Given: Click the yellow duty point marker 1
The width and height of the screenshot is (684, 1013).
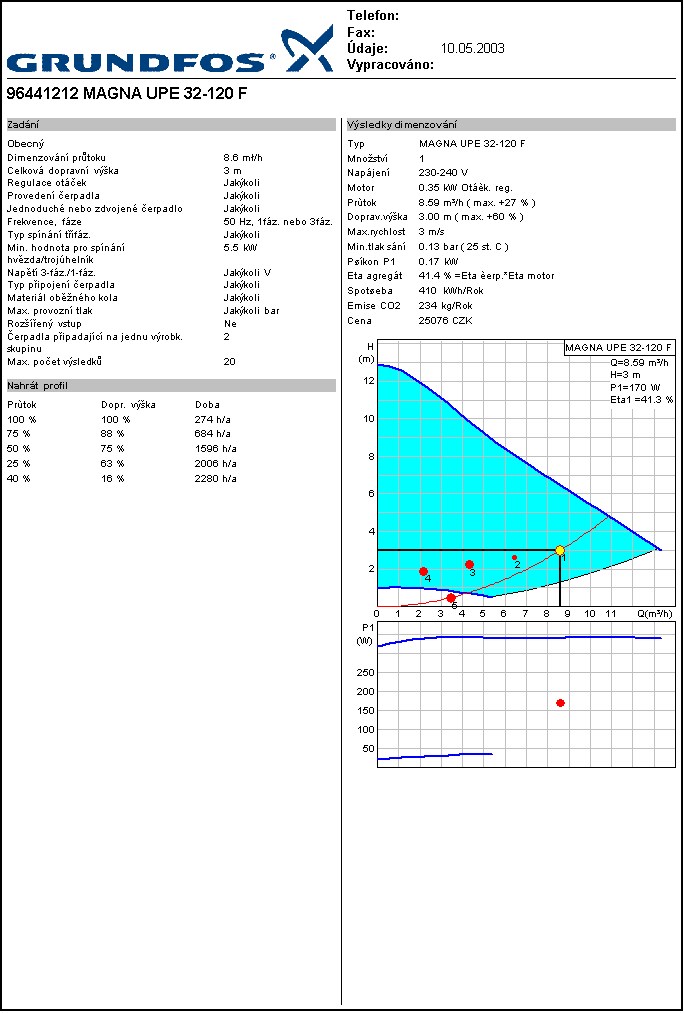Looking at the screenshot, I should tap(560, 551).
